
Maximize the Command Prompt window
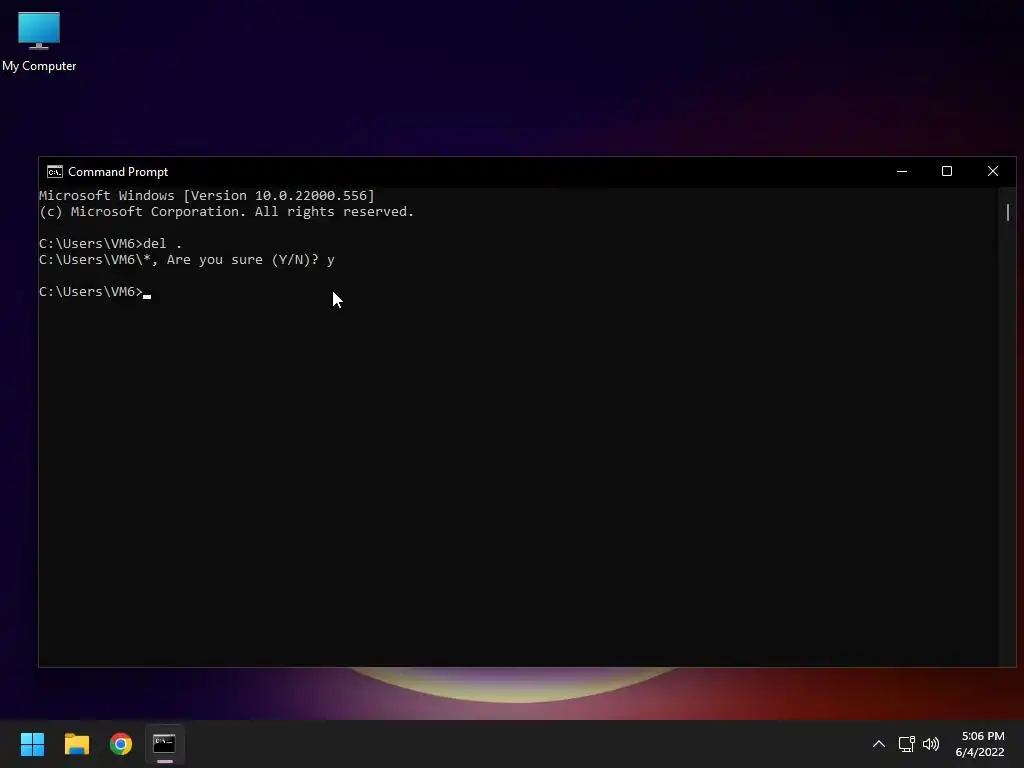[x=947, y=172]
